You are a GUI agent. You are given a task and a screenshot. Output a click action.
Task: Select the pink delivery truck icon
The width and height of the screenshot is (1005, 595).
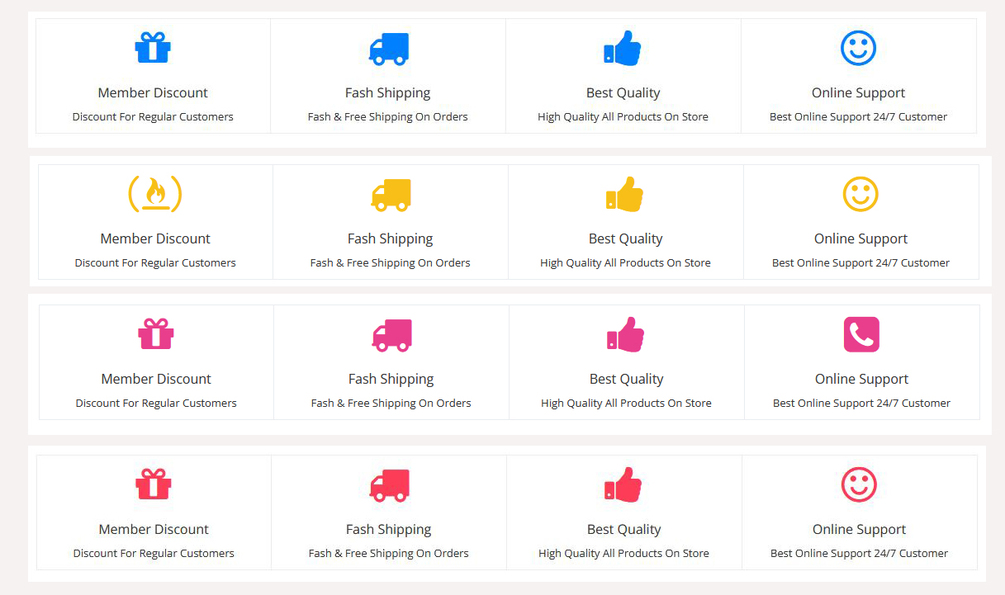[x=392, y=335]
